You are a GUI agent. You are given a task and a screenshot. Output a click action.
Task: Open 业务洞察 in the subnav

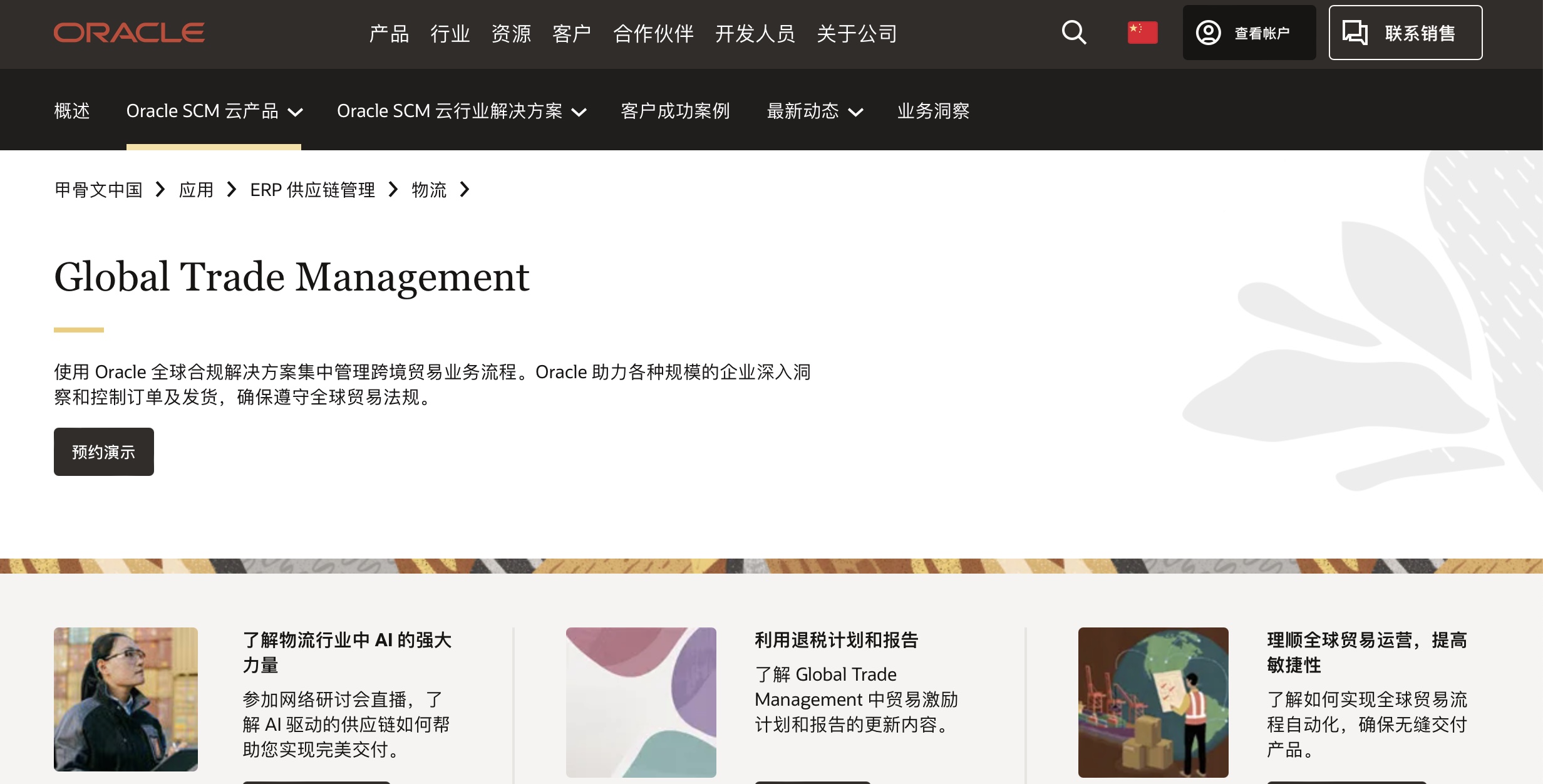(x=933, y=111)
